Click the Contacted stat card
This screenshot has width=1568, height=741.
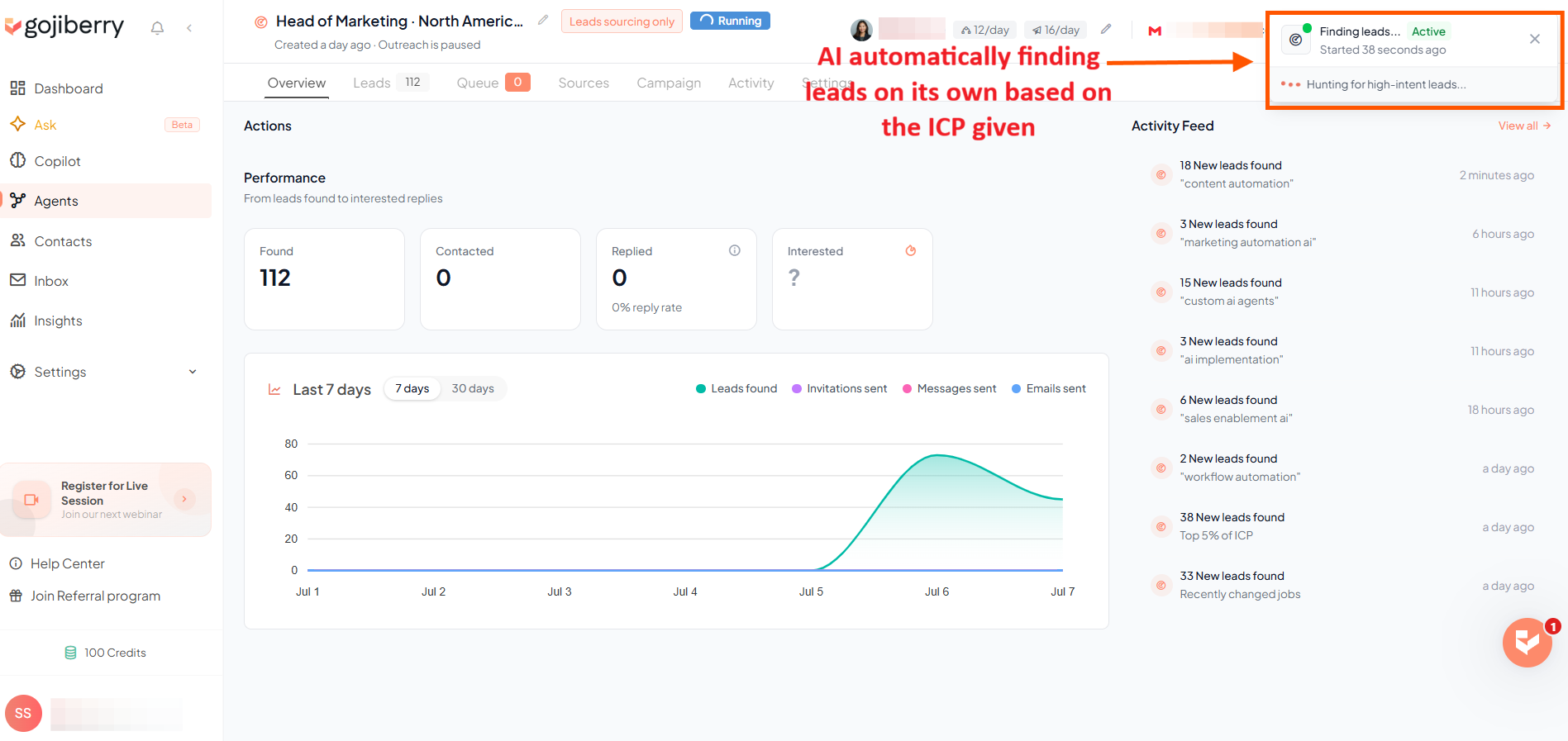[500, 279]
